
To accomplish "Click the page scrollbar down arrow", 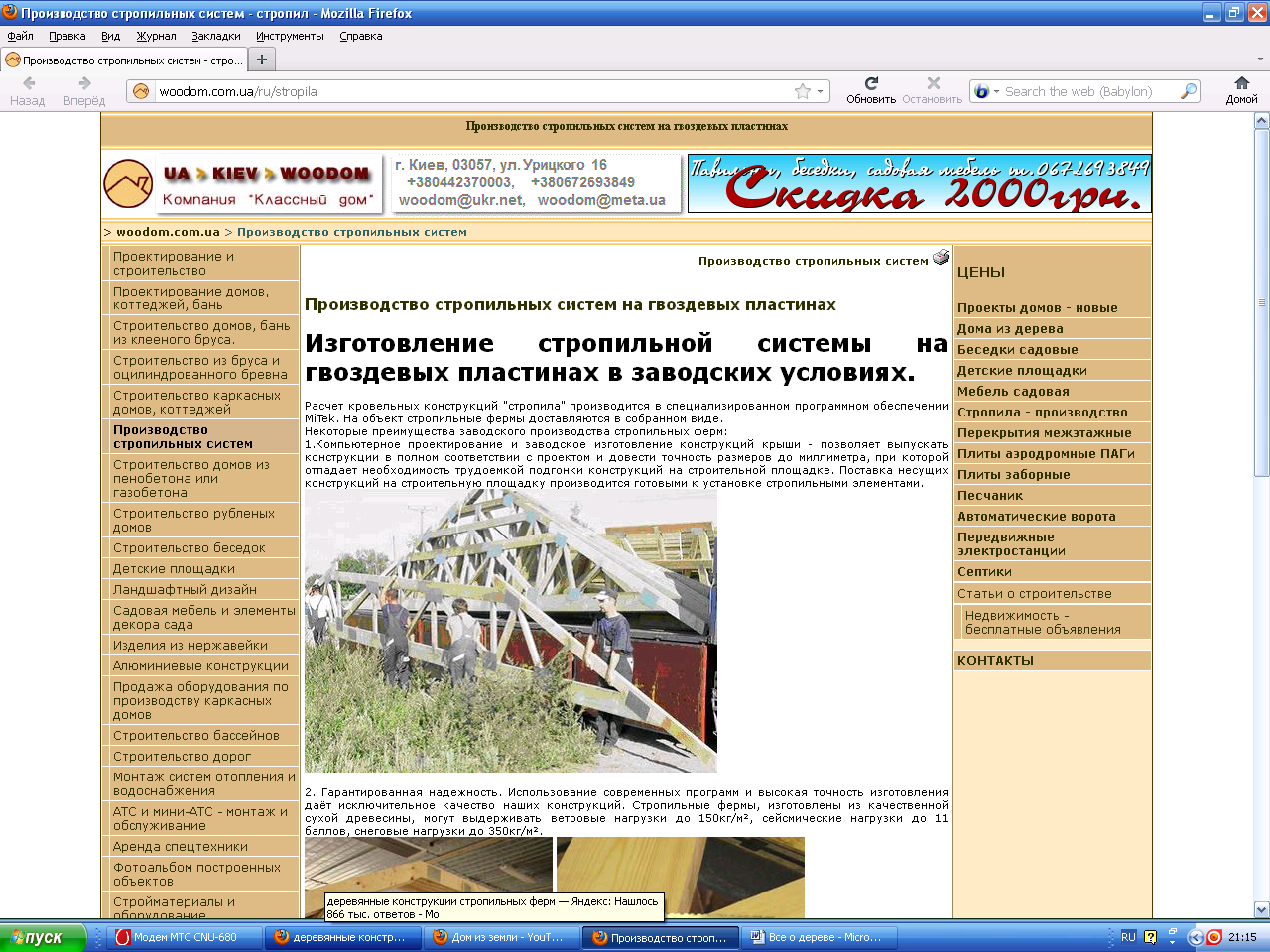I will tap(1262, 909).
